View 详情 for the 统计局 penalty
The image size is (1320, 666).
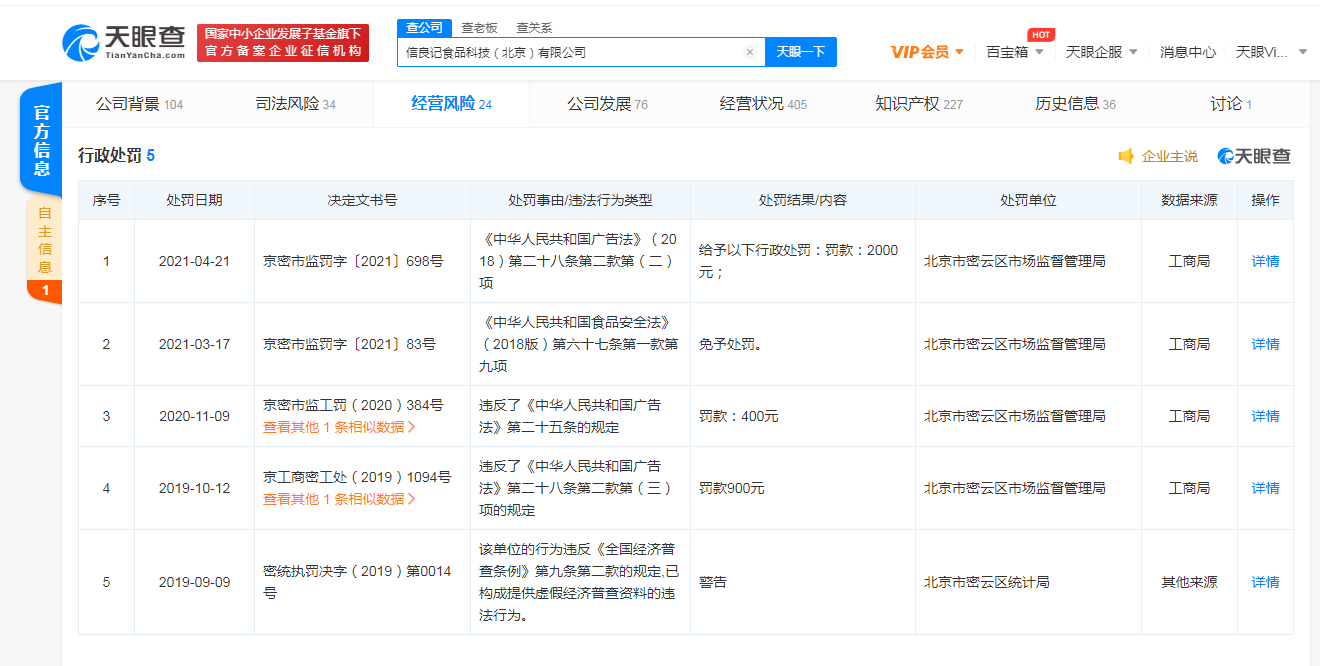[1265, 582]
